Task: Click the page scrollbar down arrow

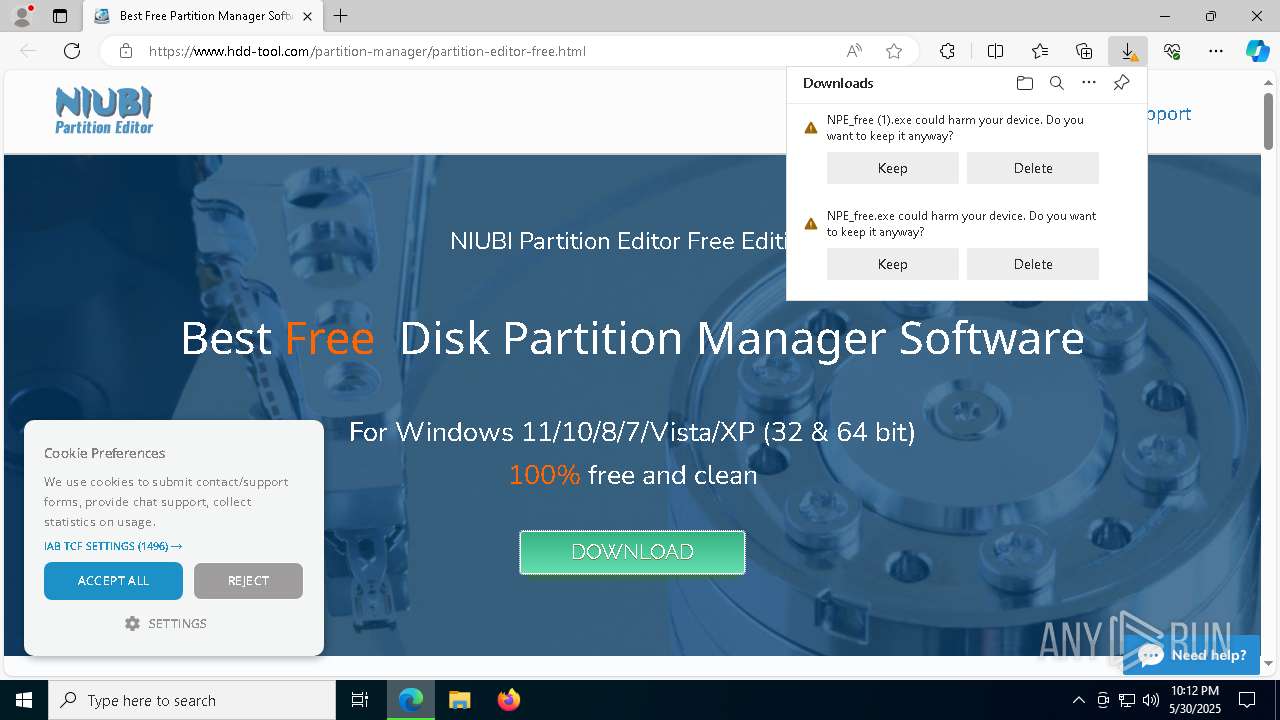Action: (x=1269, y=663)
